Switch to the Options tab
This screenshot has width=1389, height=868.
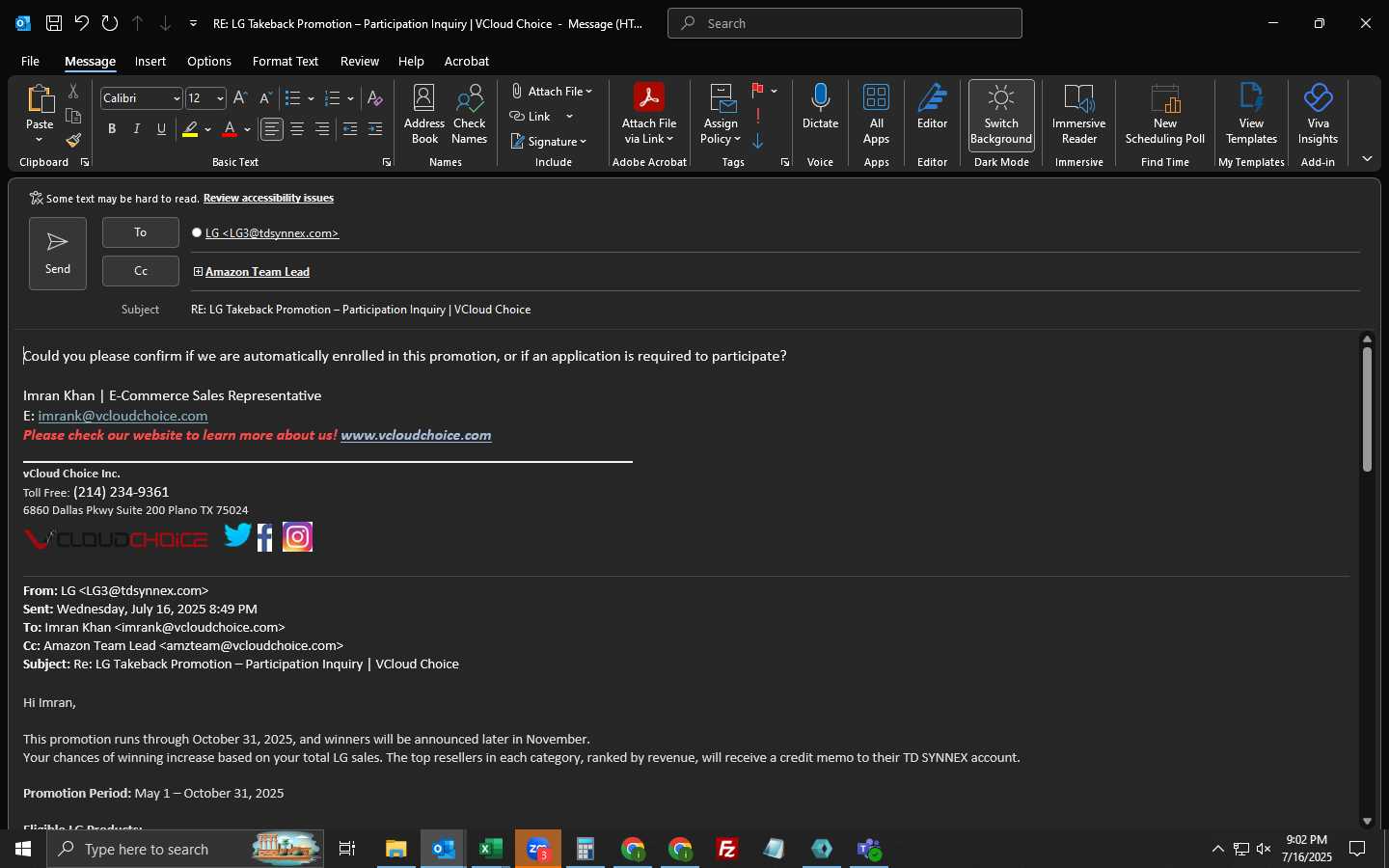tap(209, 61)
